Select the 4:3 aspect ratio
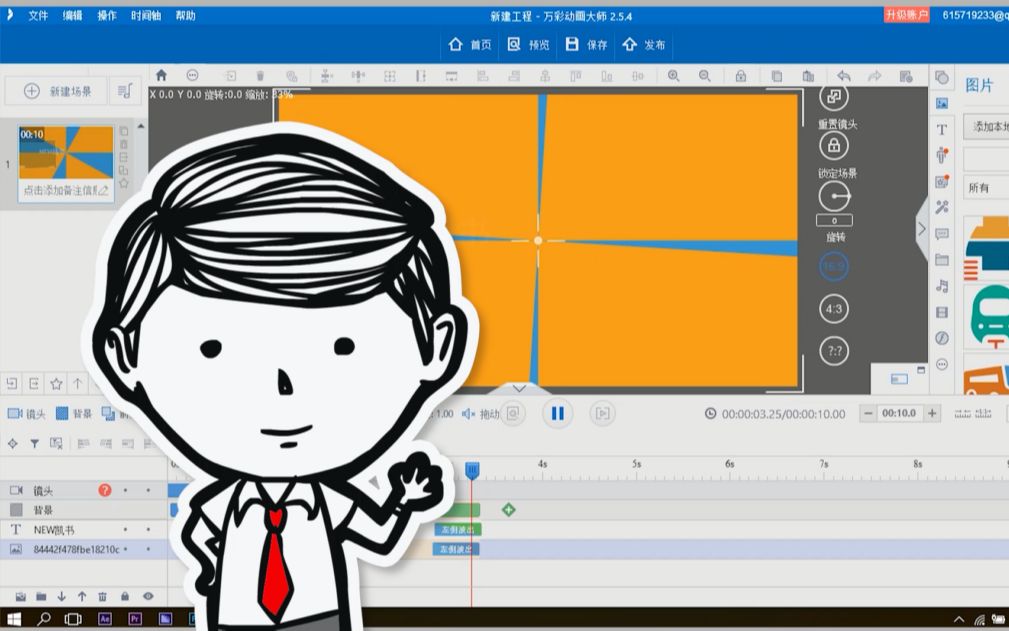The width and height of the screenshot is (1009, 631). point(834,309)
